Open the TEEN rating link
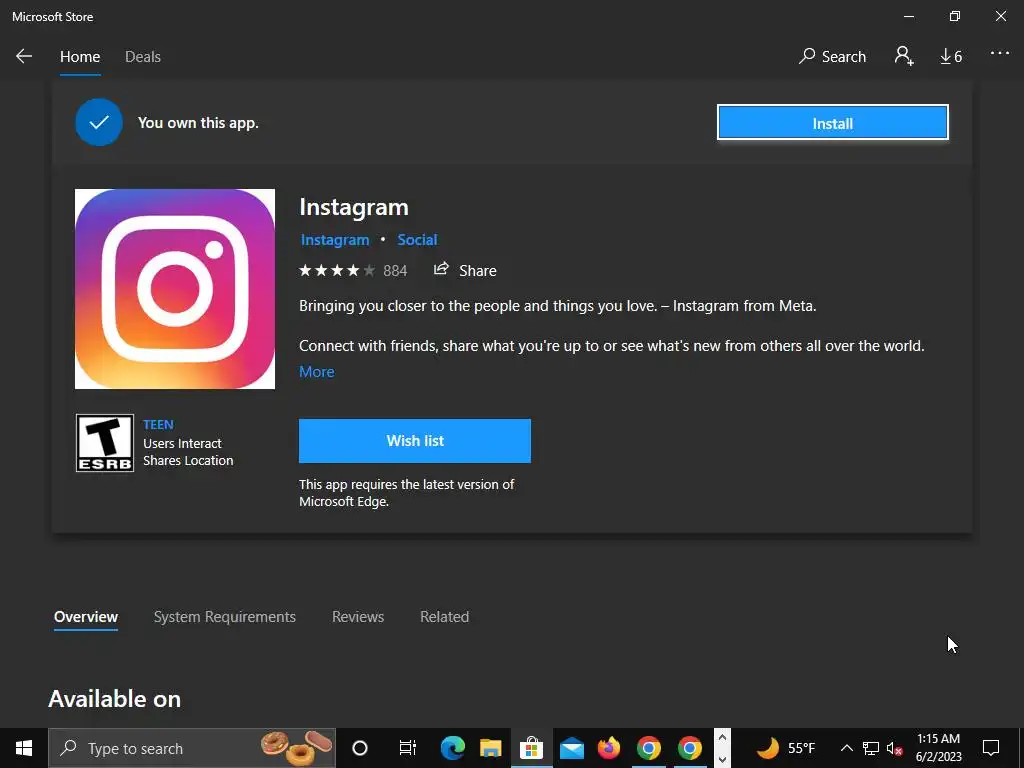Image resolution: width=1024 pixels, height=768 pixels. pyautogui.click(x=158, y=425)
